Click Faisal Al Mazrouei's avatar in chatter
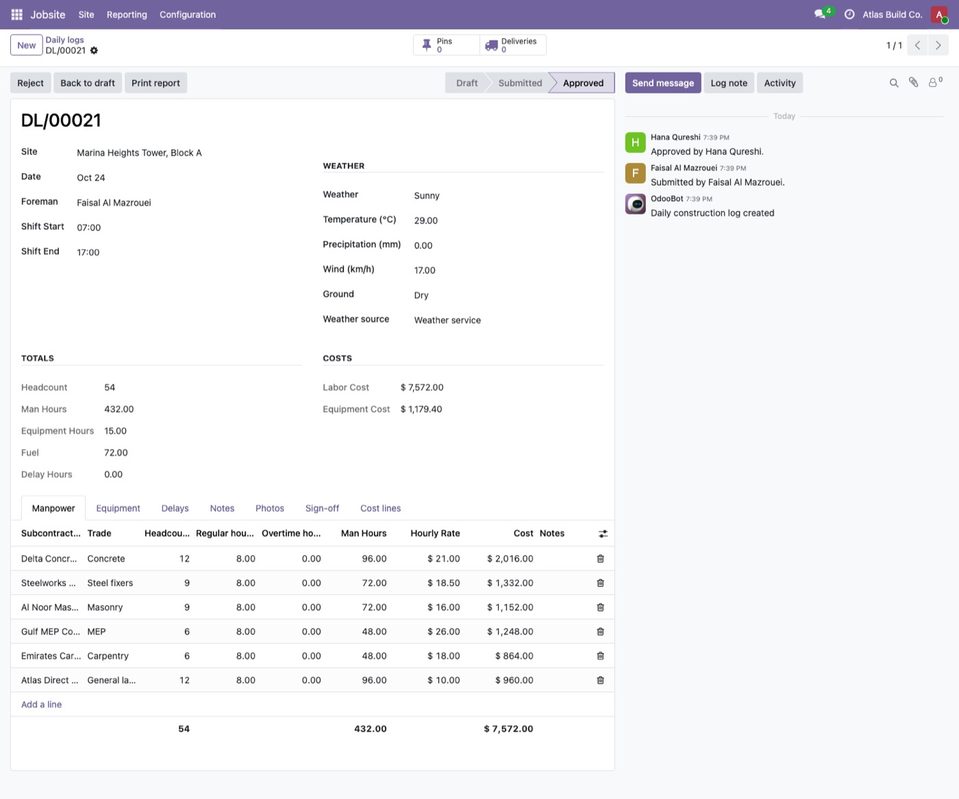The height and width of the screenshot is (799, 959). 635,173
